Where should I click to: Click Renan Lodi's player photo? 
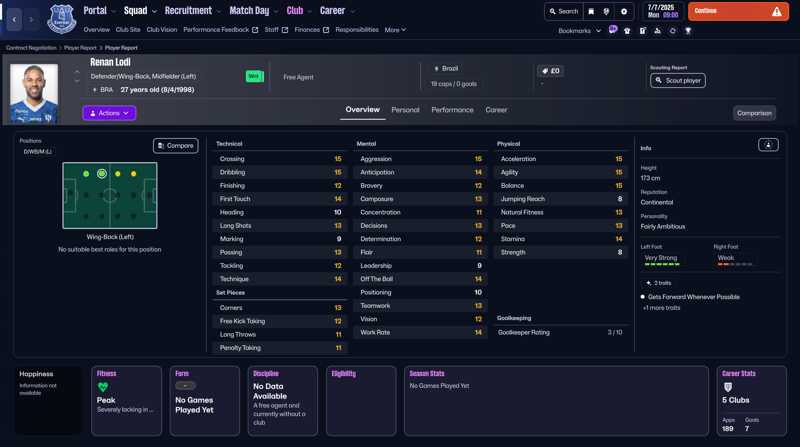(34, 93)
